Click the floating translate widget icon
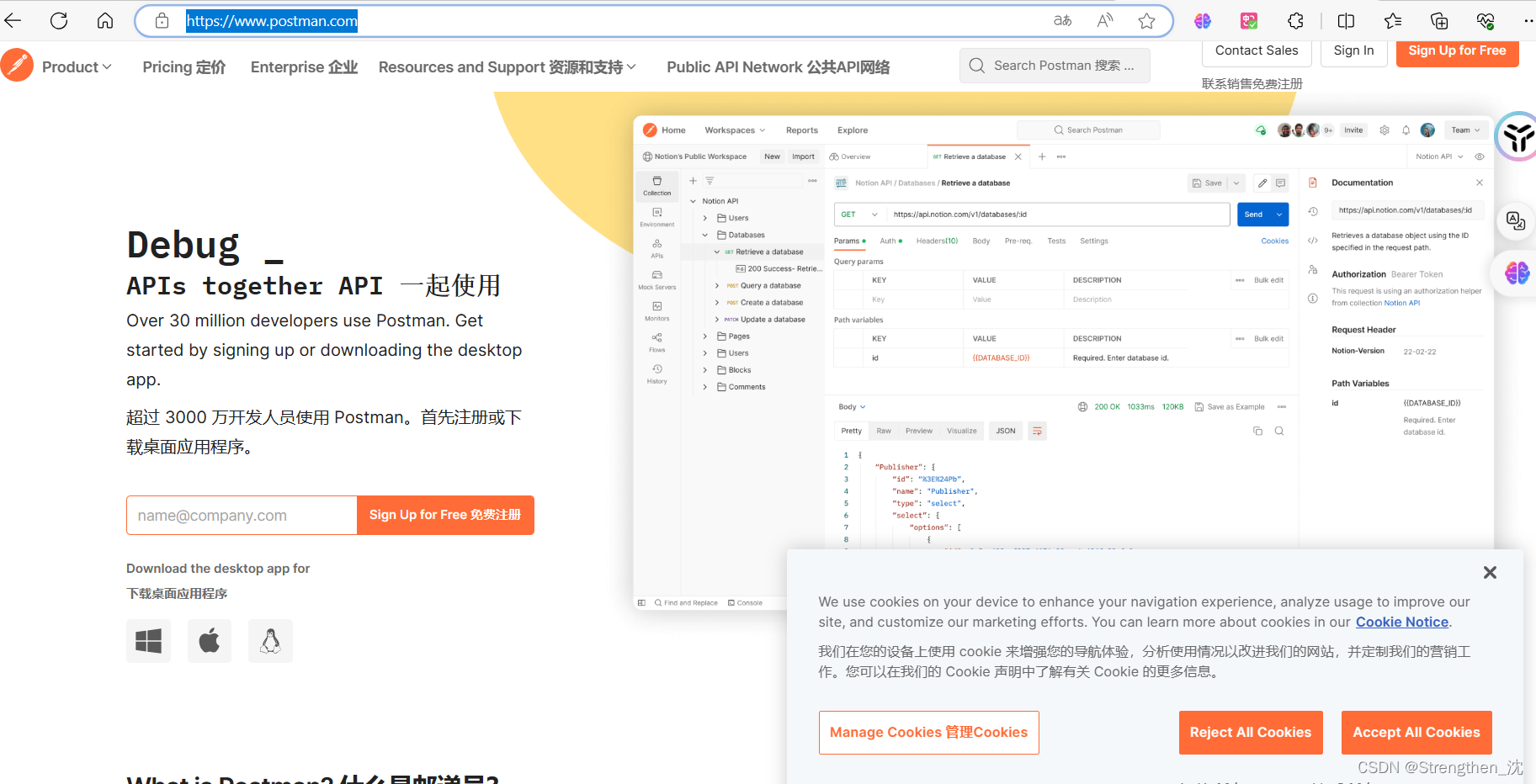 point(1516,220)
